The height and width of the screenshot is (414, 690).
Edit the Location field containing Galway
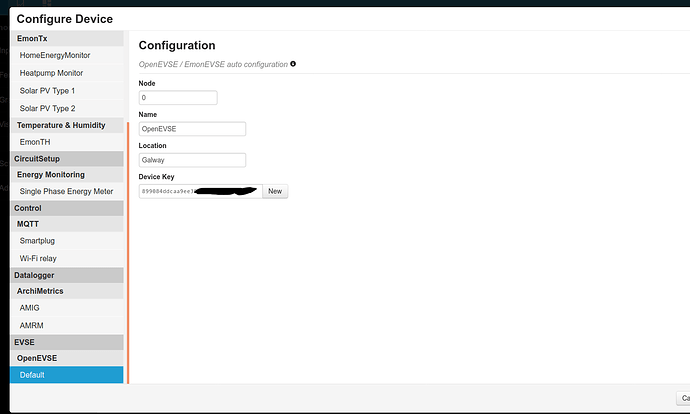point(192,160)
